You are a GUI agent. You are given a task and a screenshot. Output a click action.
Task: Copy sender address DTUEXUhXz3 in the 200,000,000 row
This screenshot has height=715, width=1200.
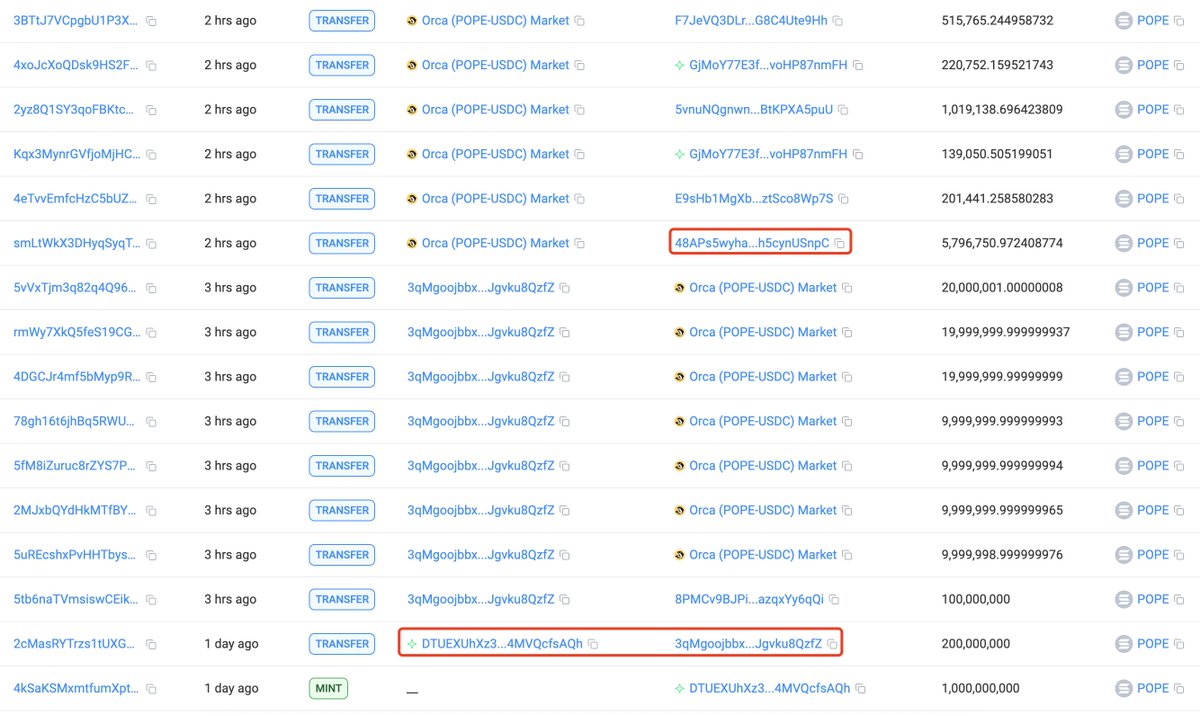pos(593,644)
